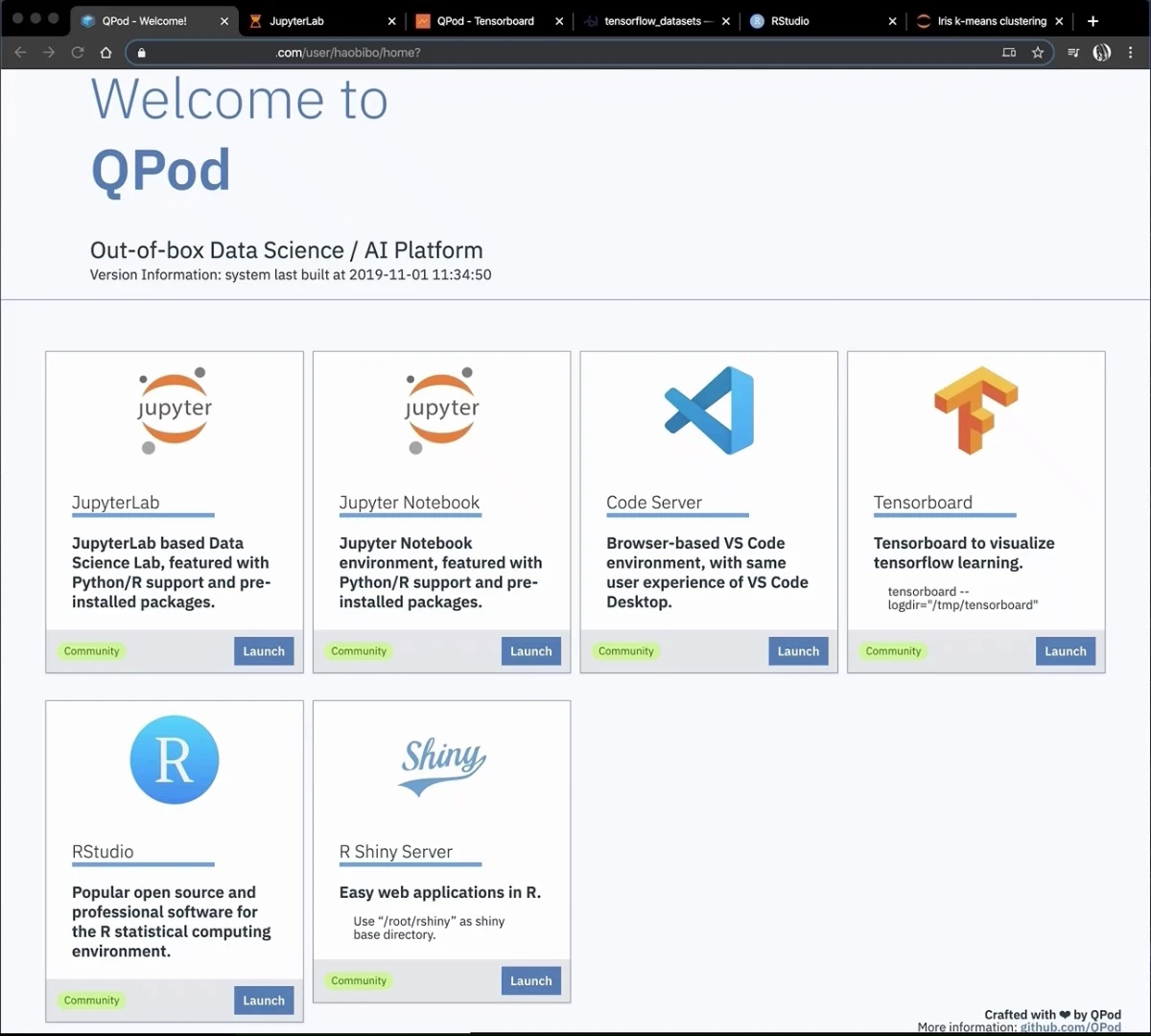Close the Iris k-means clustering tab
The height and width of the screenshot is (1036, 1151).
coord(1059,21)
